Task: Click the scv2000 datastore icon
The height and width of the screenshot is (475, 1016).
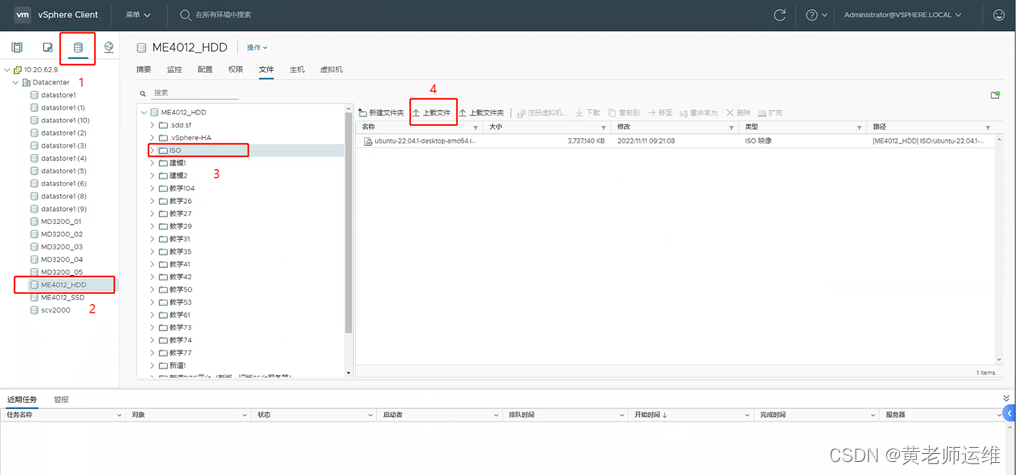Action: [34, 310]
